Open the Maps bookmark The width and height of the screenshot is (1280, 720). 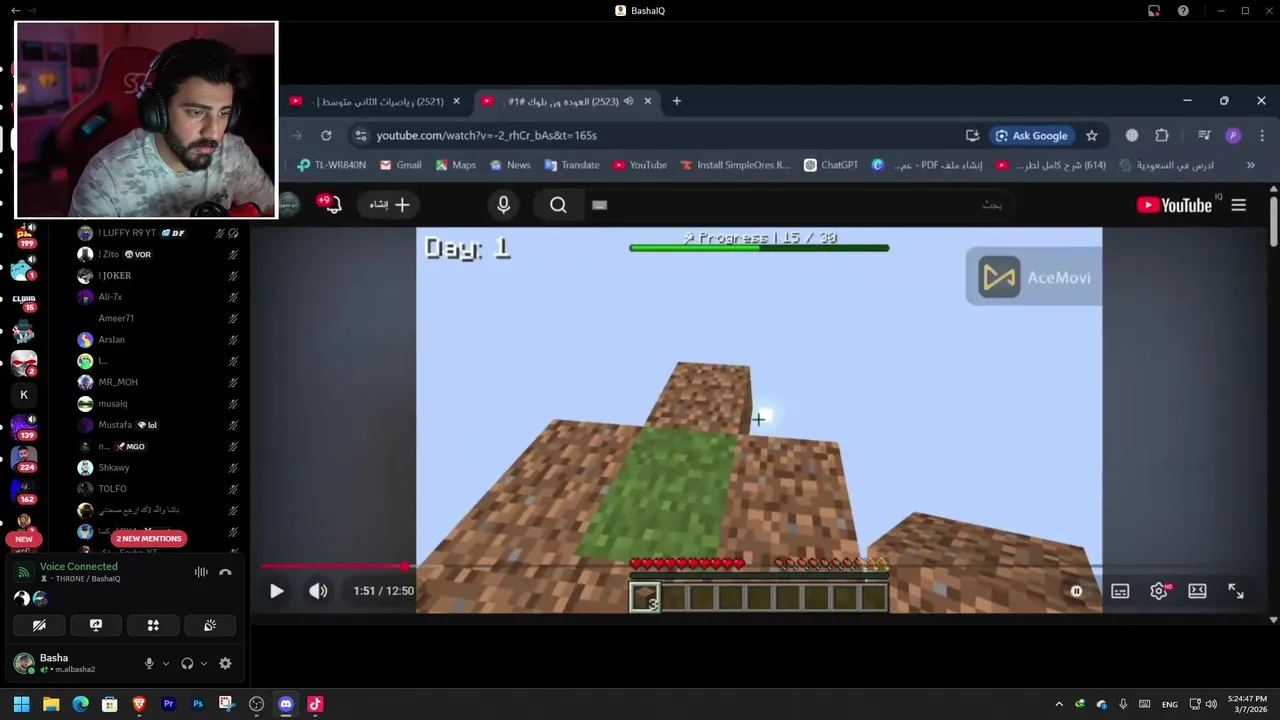click(455, 165)
